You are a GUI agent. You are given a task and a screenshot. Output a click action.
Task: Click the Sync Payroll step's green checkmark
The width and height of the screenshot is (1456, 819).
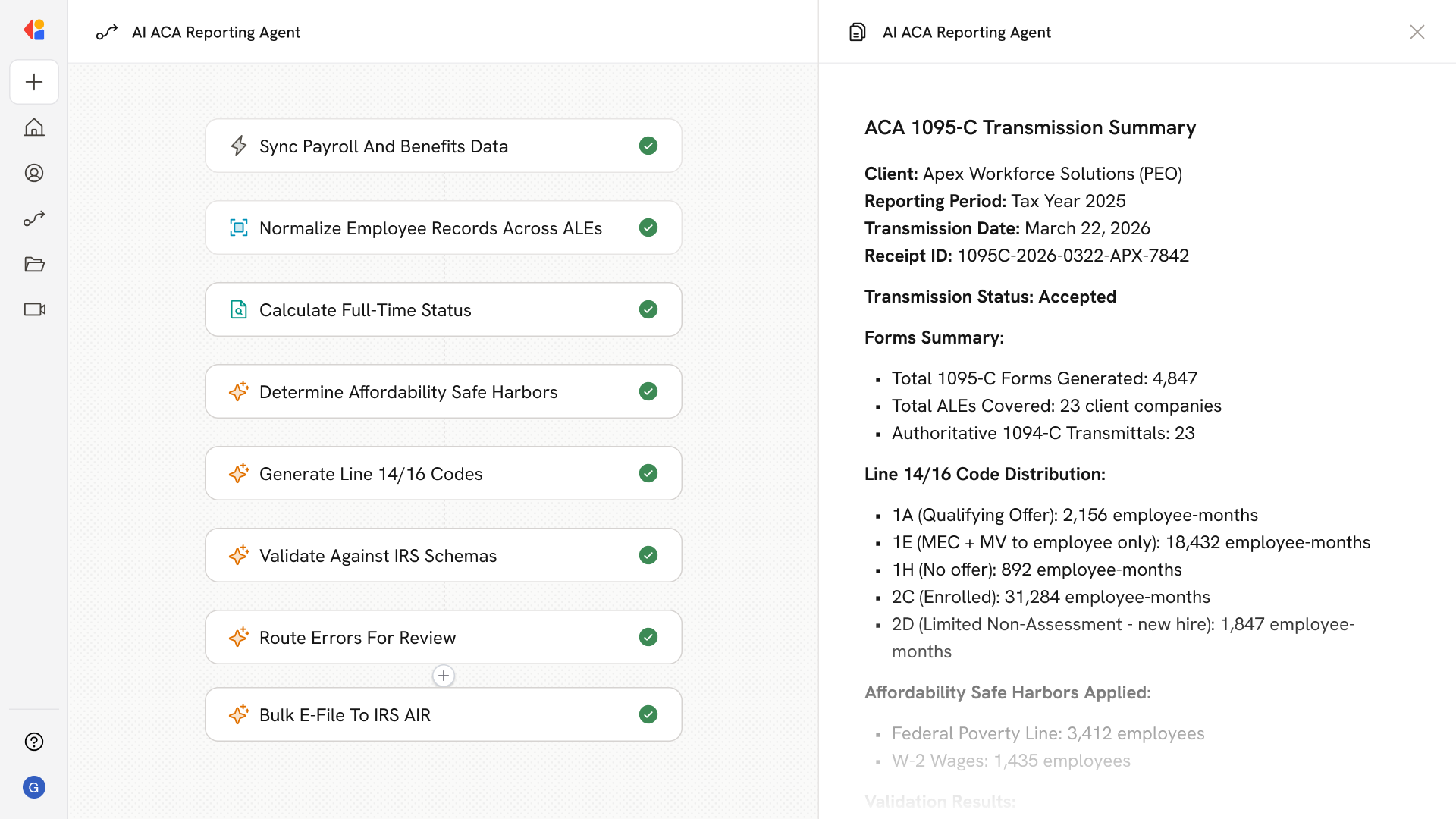tap(648, 146)
